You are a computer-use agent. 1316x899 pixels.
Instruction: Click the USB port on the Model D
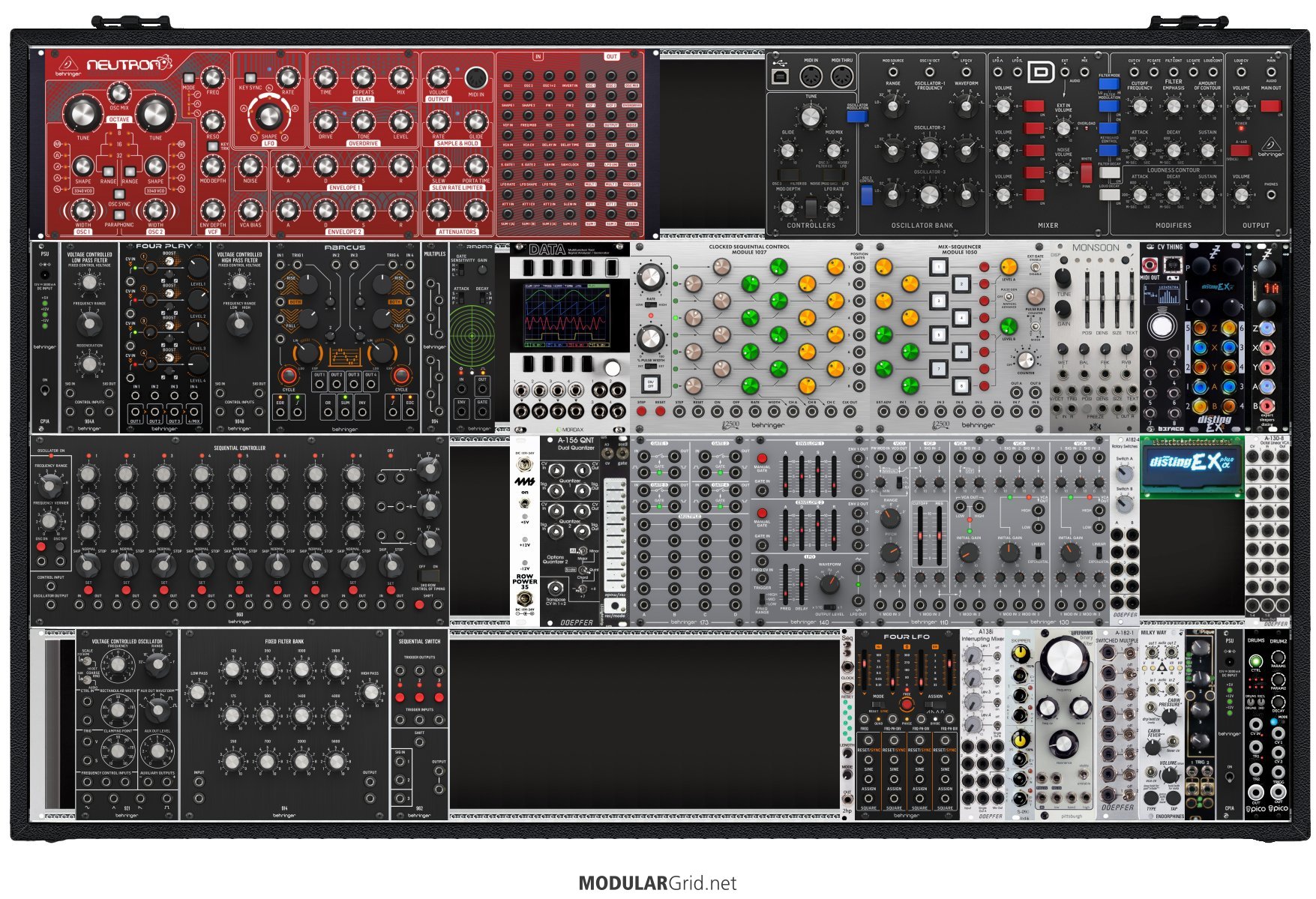point(779,77)
